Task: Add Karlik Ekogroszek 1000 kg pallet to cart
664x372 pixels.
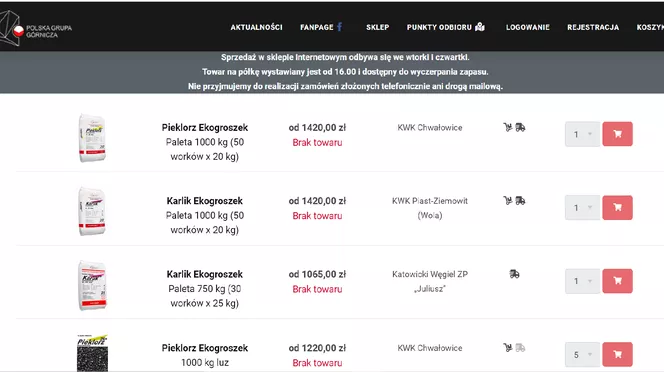Action: (617, 208)
